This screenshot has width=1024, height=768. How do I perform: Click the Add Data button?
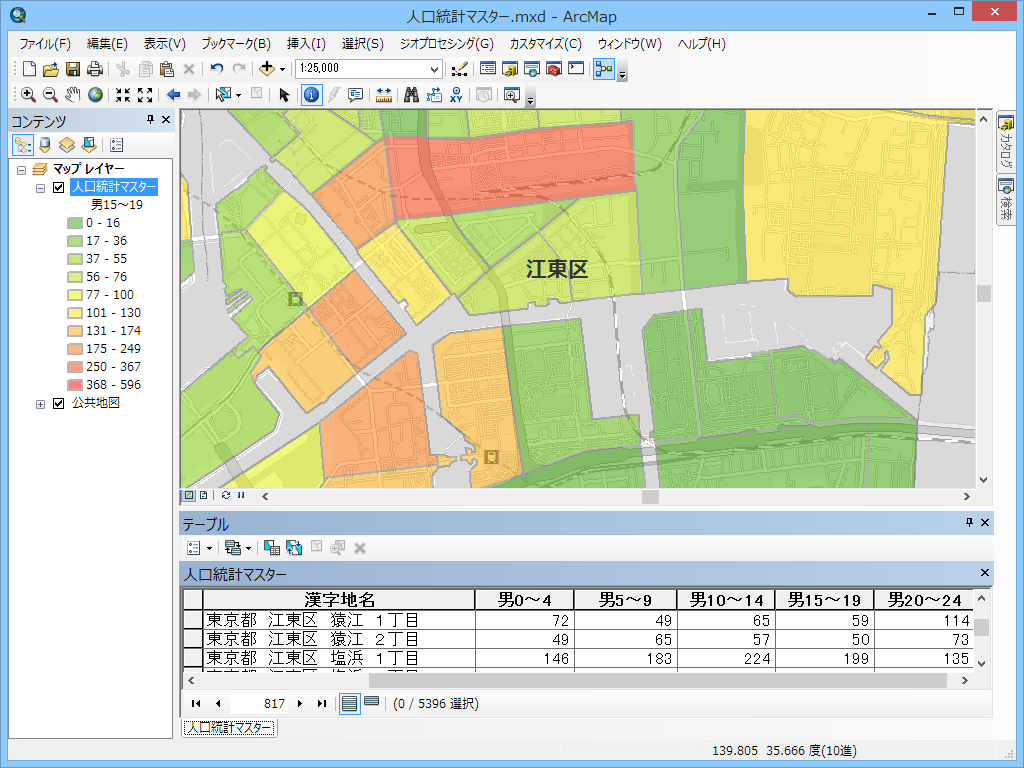pyautogui.click(x=266, y=69)
